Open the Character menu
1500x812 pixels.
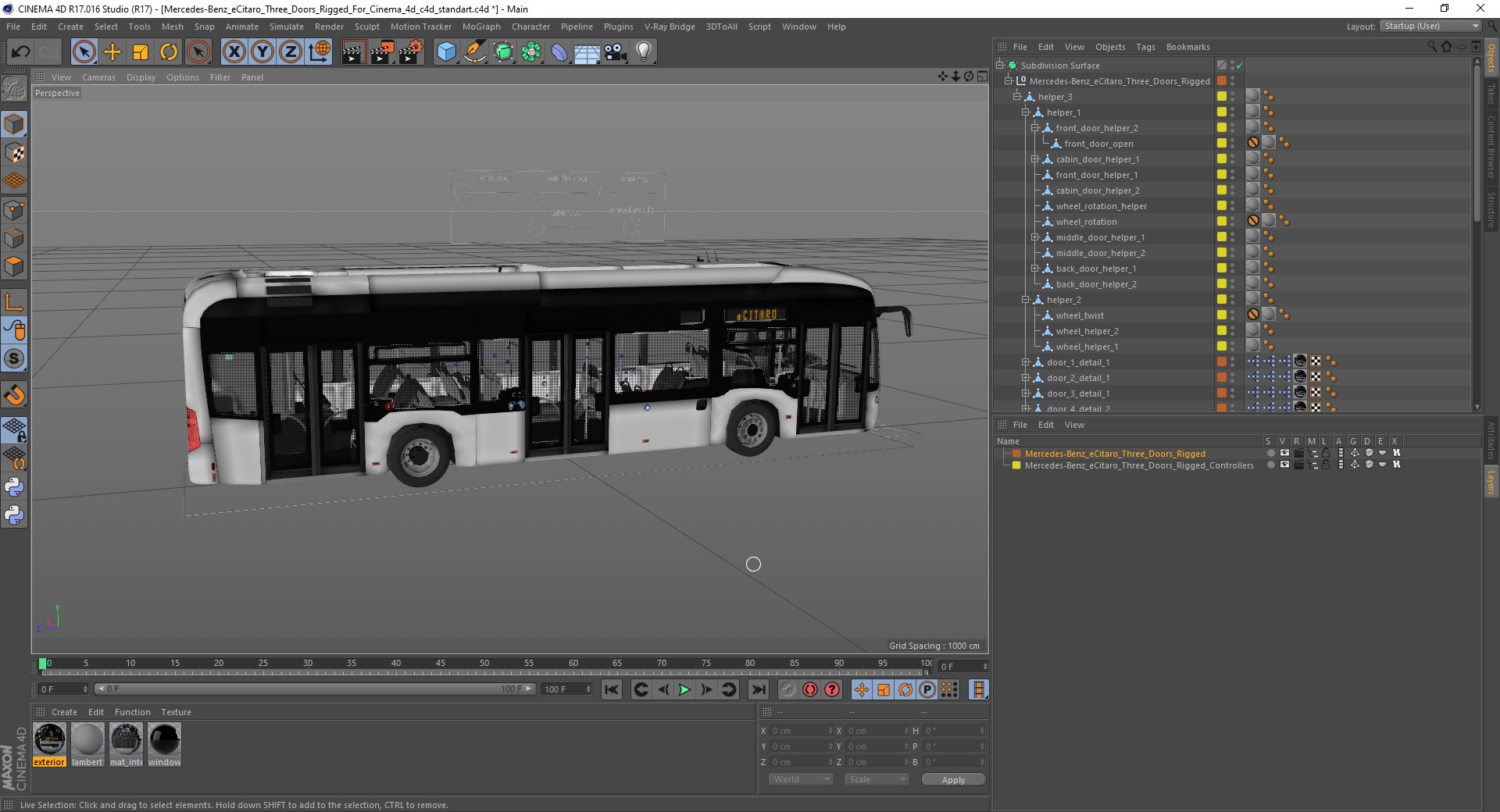[x=530, y=27]
